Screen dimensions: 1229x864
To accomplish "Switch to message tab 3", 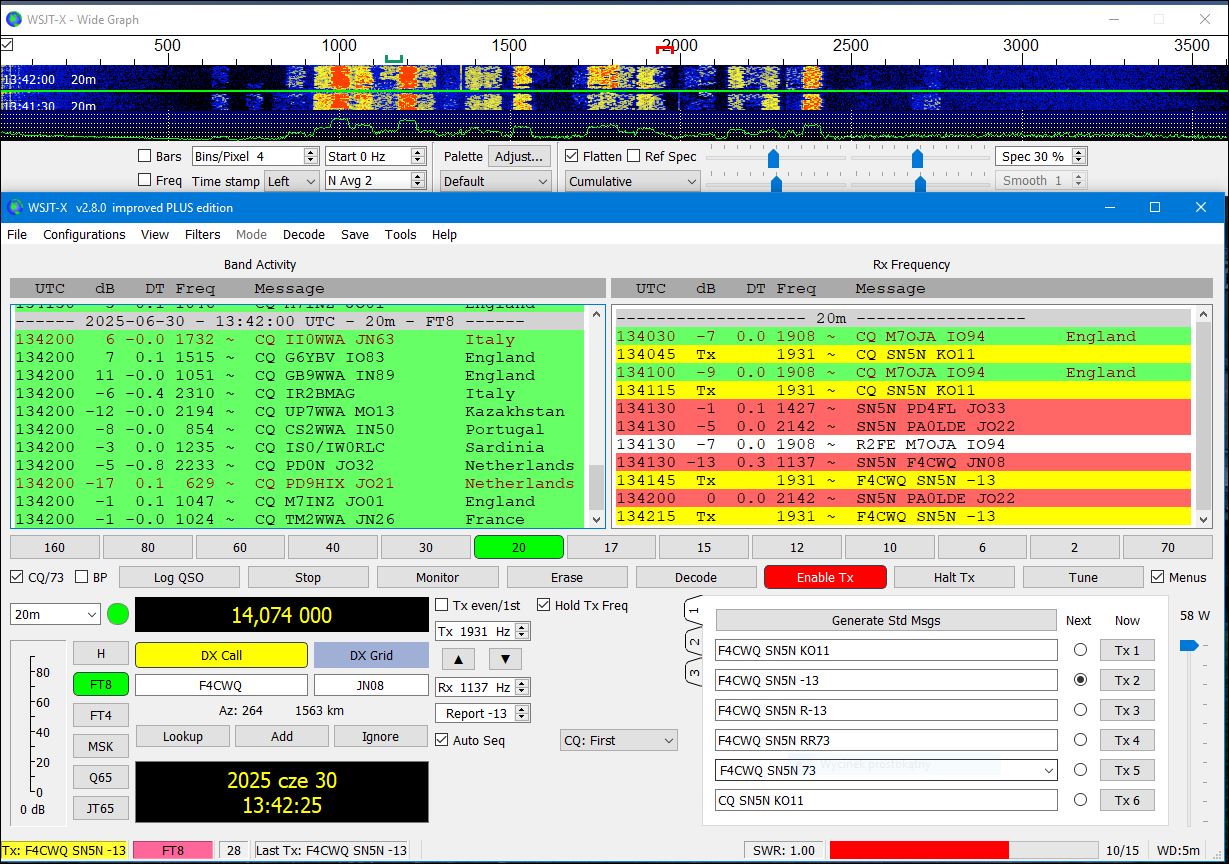I will (x=694, y=672).
